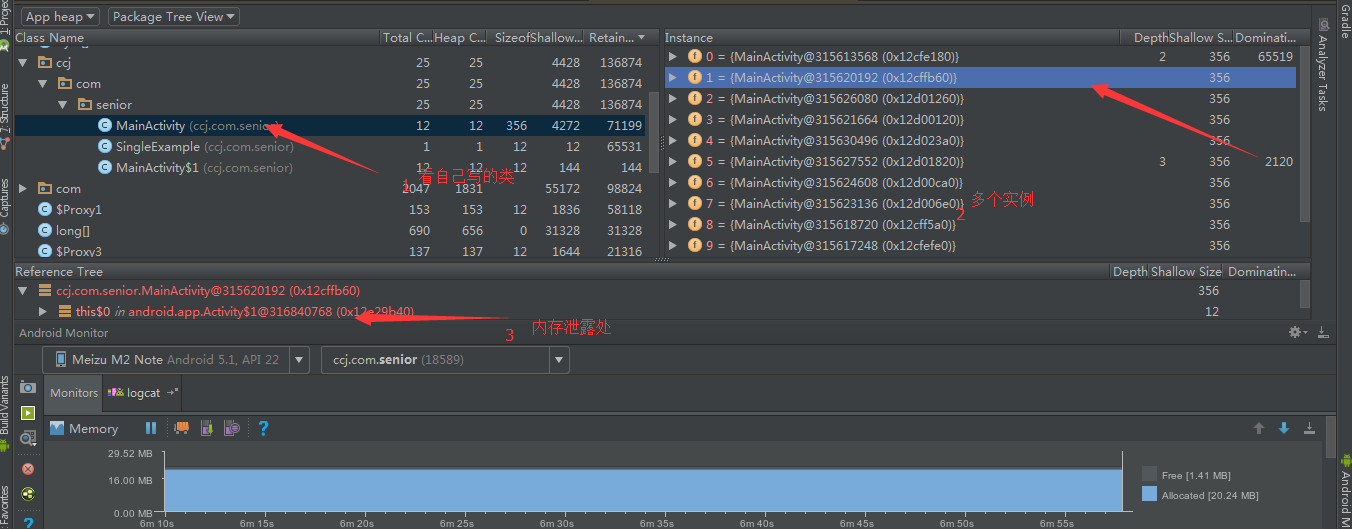Open the memory monitor help question mark

[x=263, y=428]
